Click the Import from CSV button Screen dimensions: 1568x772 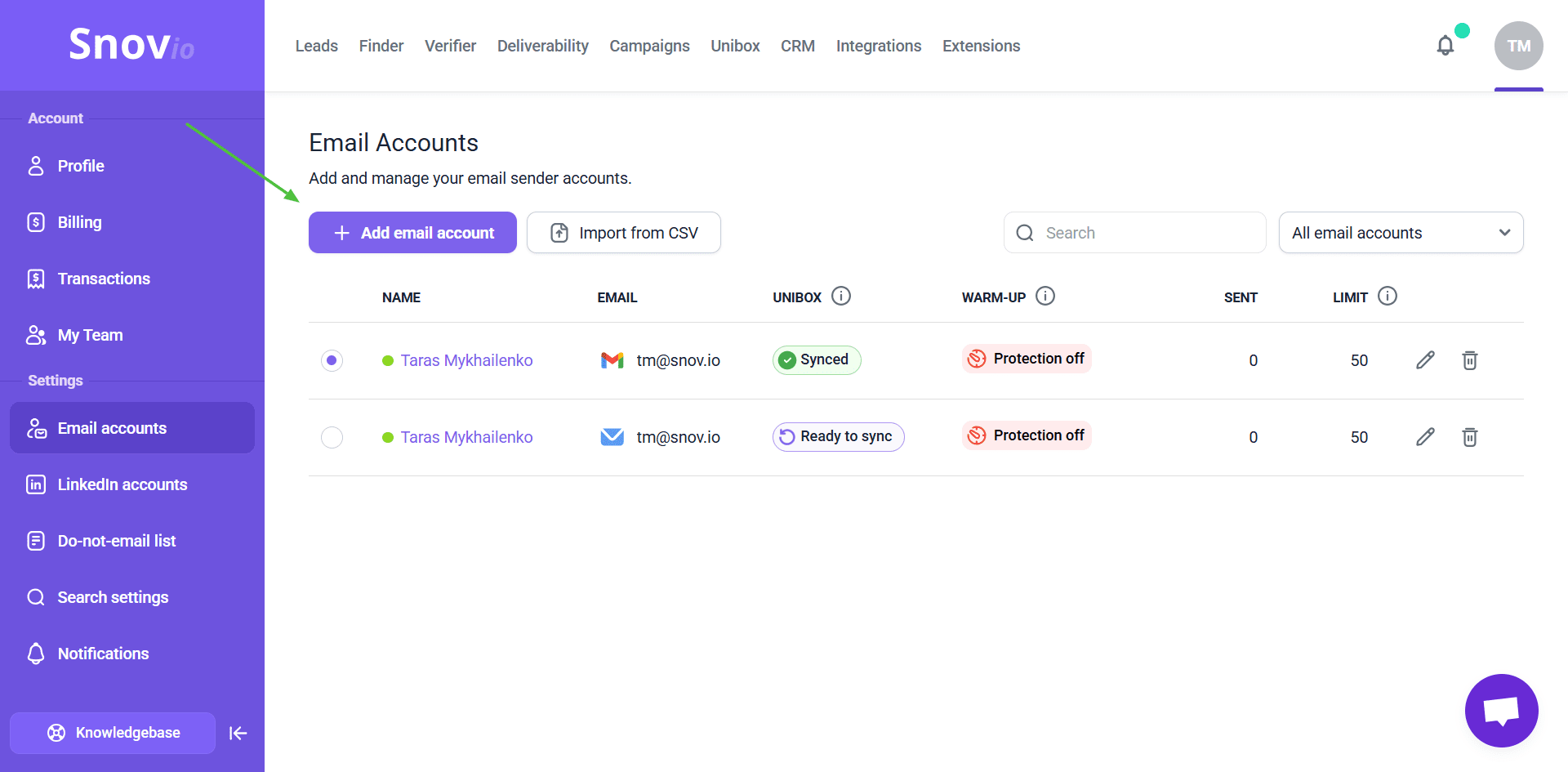624,233
